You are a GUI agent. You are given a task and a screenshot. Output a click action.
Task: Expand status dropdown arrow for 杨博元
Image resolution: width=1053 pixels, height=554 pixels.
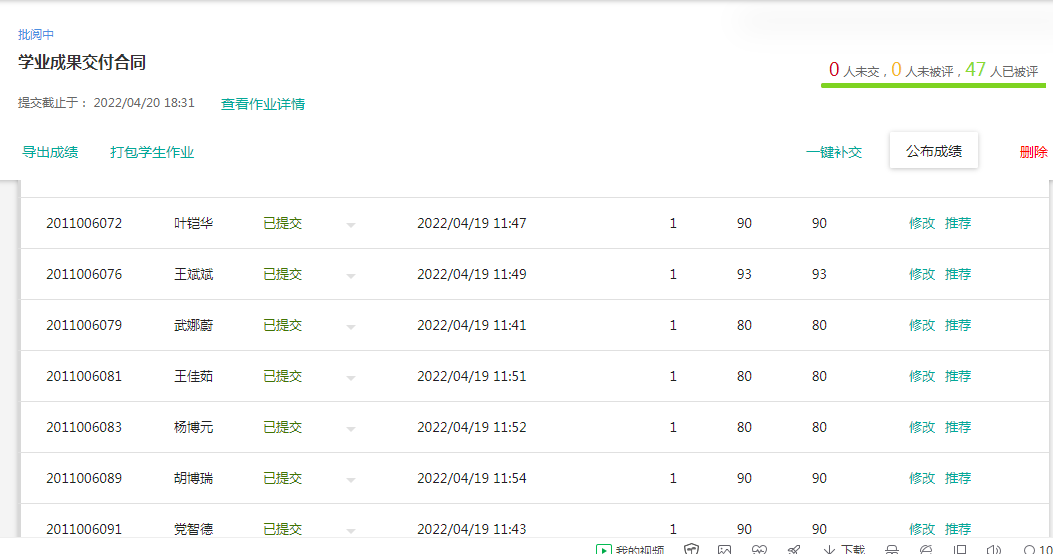click(351, 428)
